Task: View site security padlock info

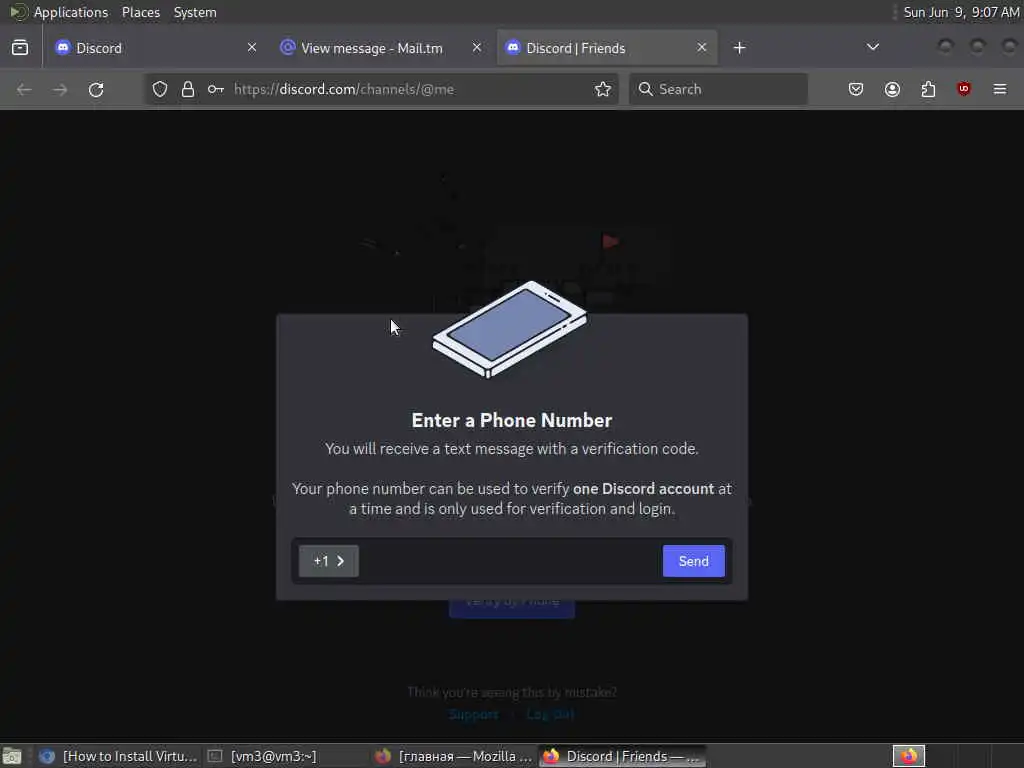Action: point(188,89)
